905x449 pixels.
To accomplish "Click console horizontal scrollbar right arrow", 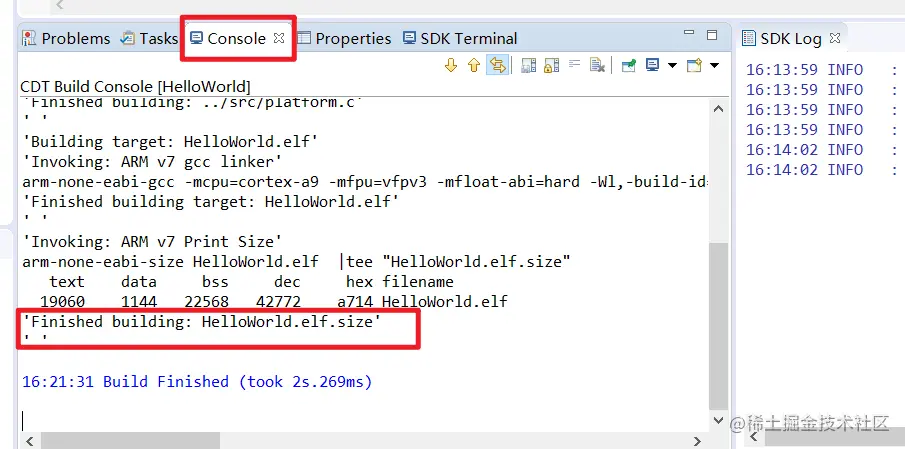I will click(697, 441).
